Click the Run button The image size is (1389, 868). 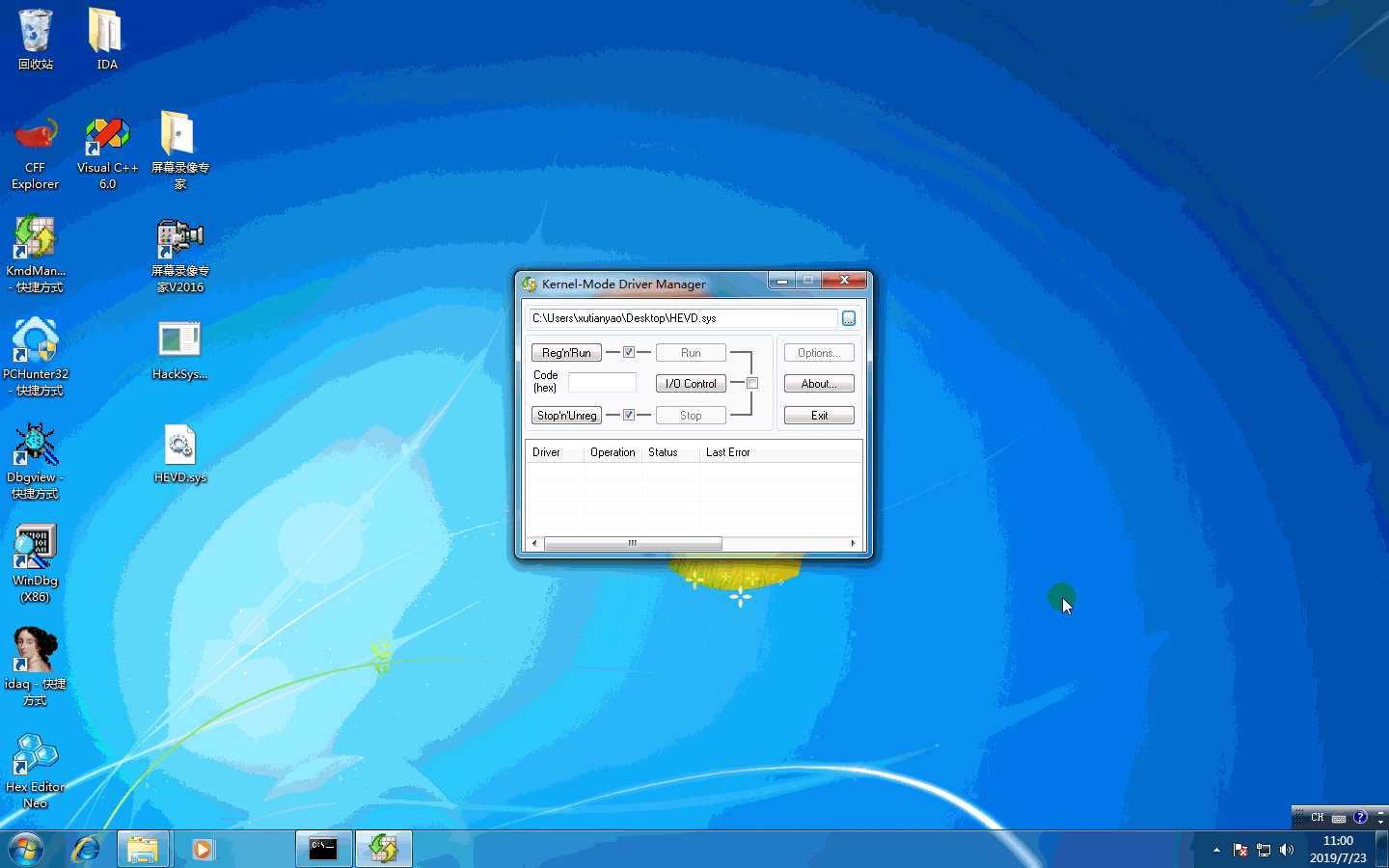[x=691, y=353]
